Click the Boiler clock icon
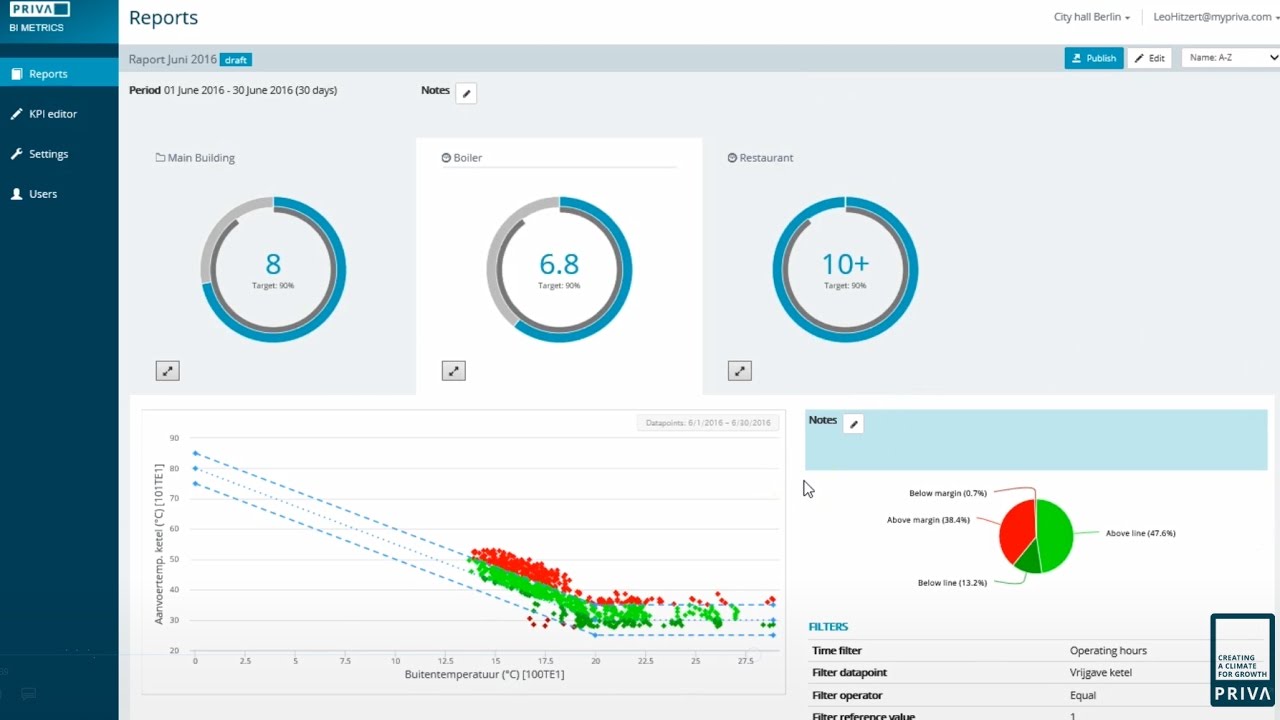Image resolution: width=1280 pixels, height=720 pixels. [x=446, y=158]
